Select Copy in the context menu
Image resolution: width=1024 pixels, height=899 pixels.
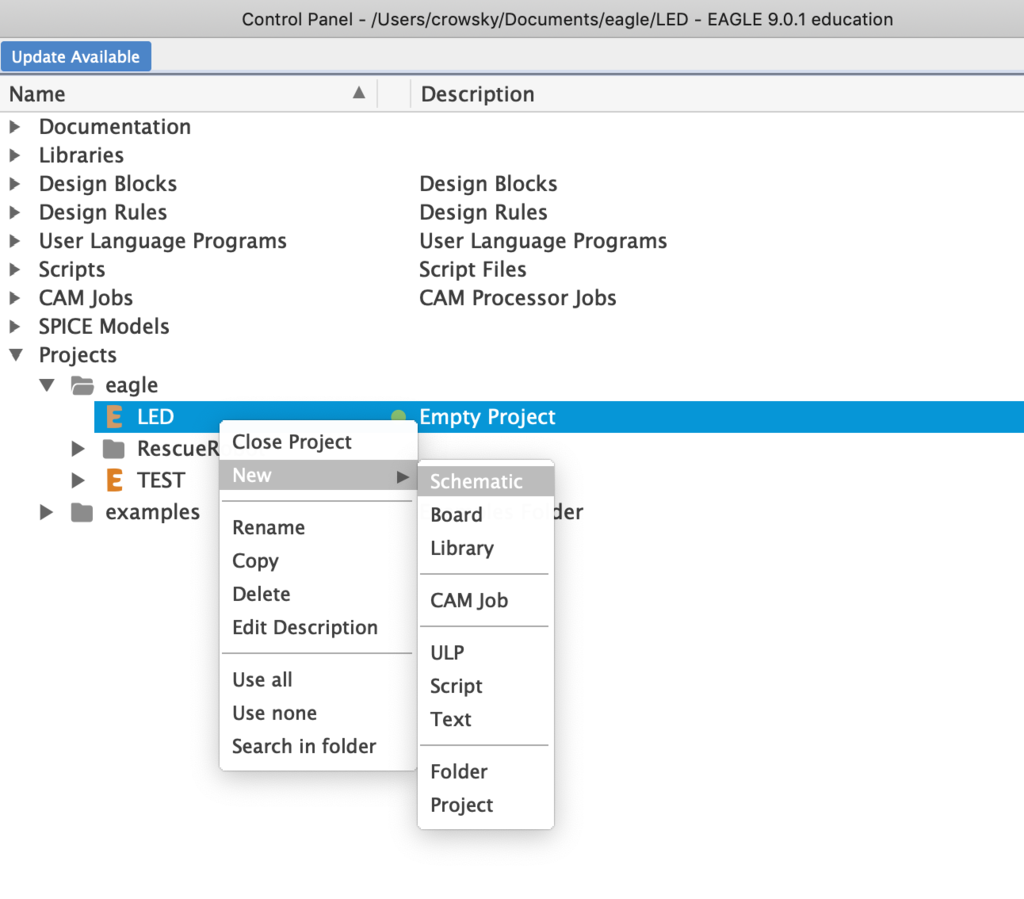[319, 561]
